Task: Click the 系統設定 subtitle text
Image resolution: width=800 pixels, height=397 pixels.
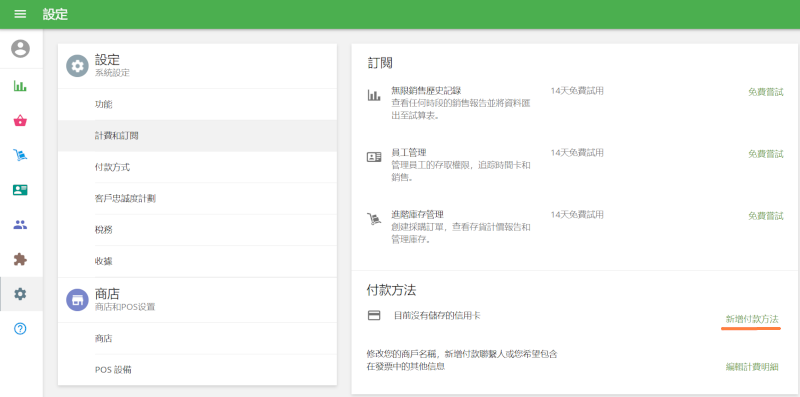Action: tap(112, 73)
